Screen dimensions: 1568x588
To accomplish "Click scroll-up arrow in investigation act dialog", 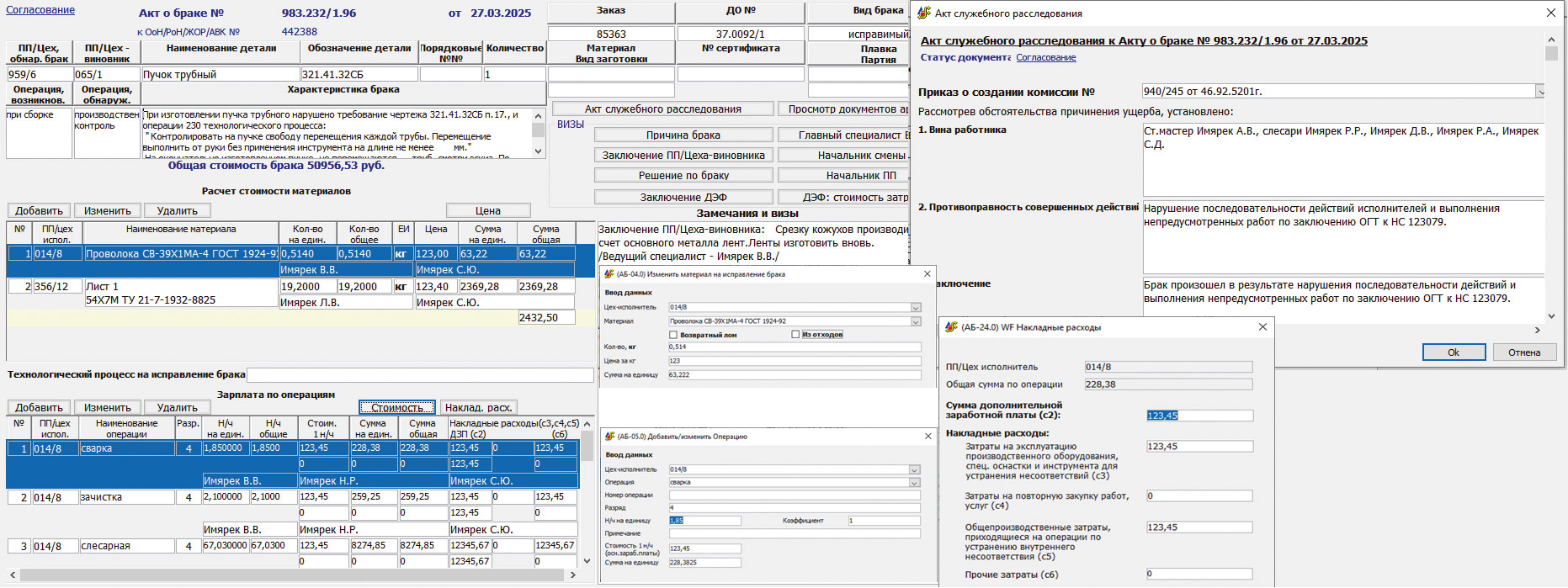I will tap(1551, 40).
